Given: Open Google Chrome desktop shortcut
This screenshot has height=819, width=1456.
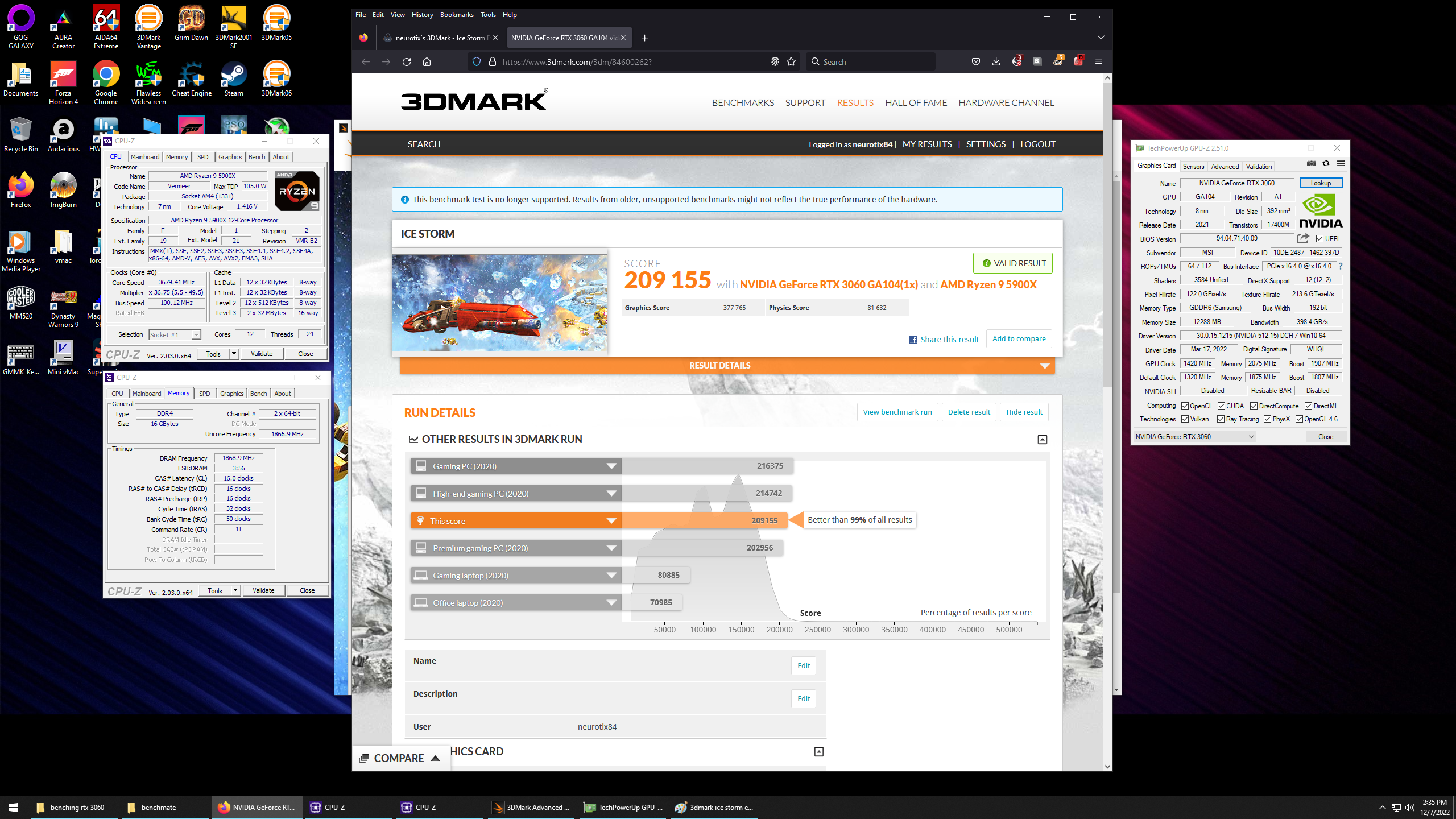Looking at the screenshot, I should pyautogui.click(x=106, y=83).
